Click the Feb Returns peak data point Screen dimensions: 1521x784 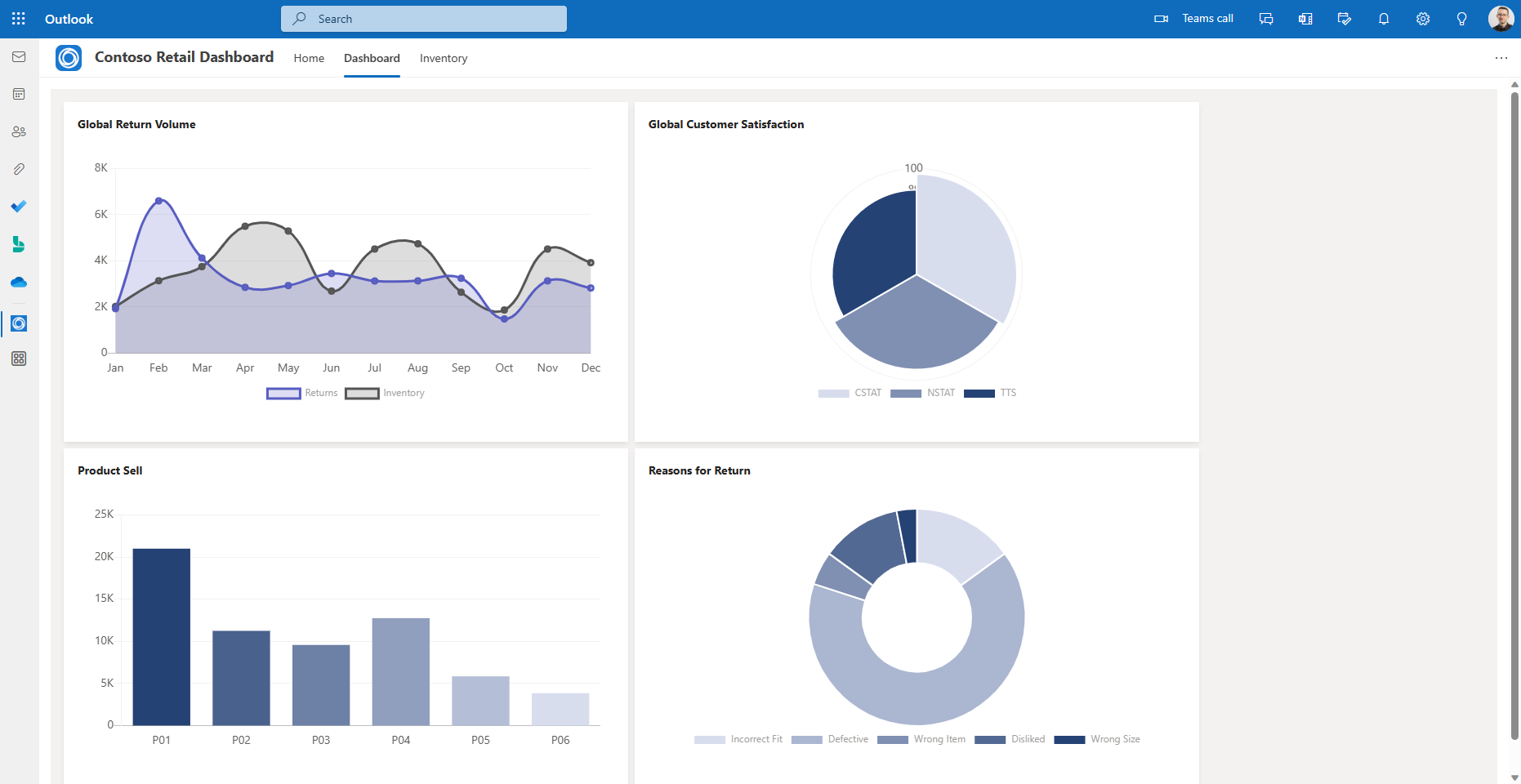coord(158,201)
